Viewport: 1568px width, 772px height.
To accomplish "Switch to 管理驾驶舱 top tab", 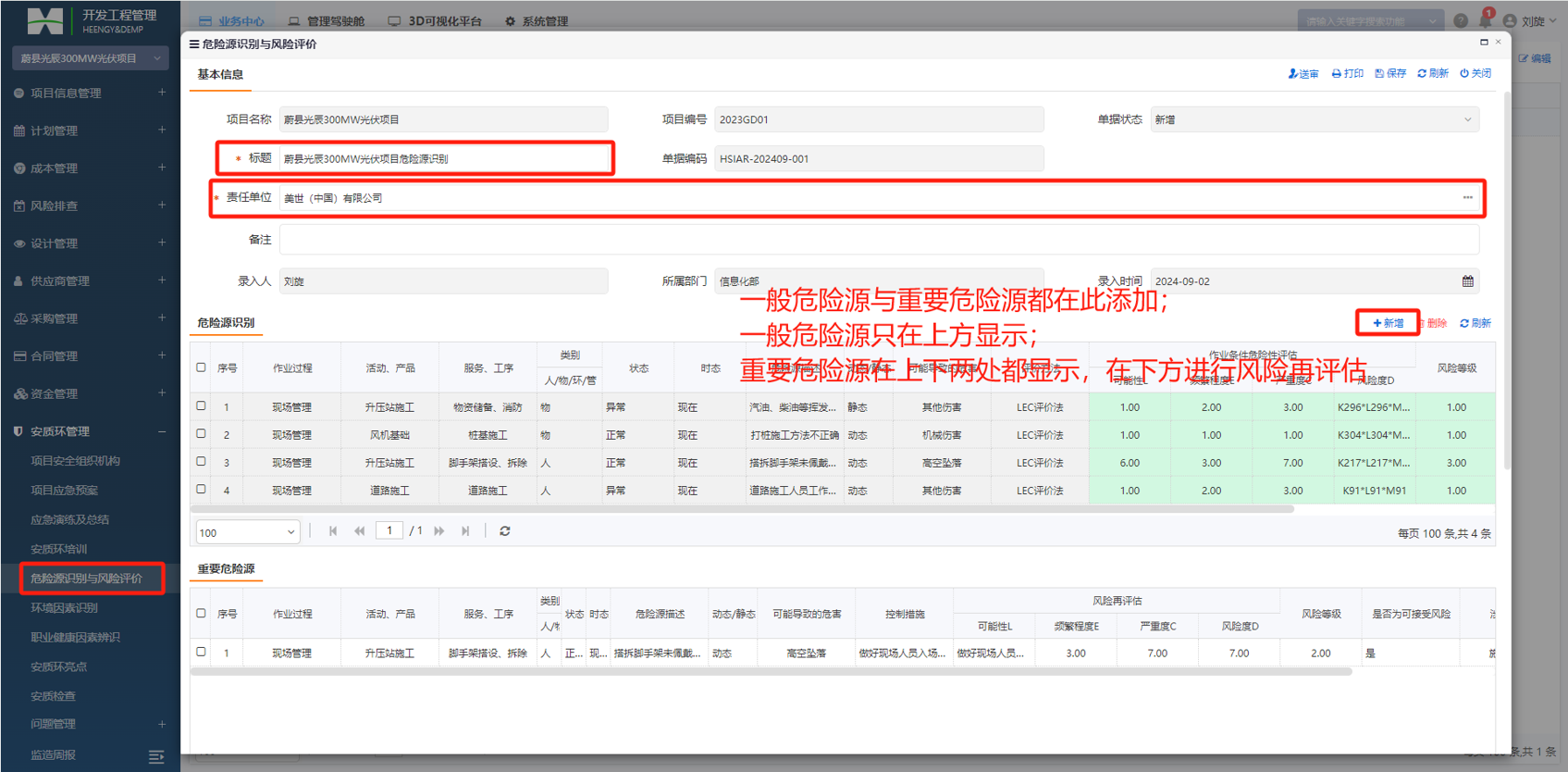I will coord(327,21).
